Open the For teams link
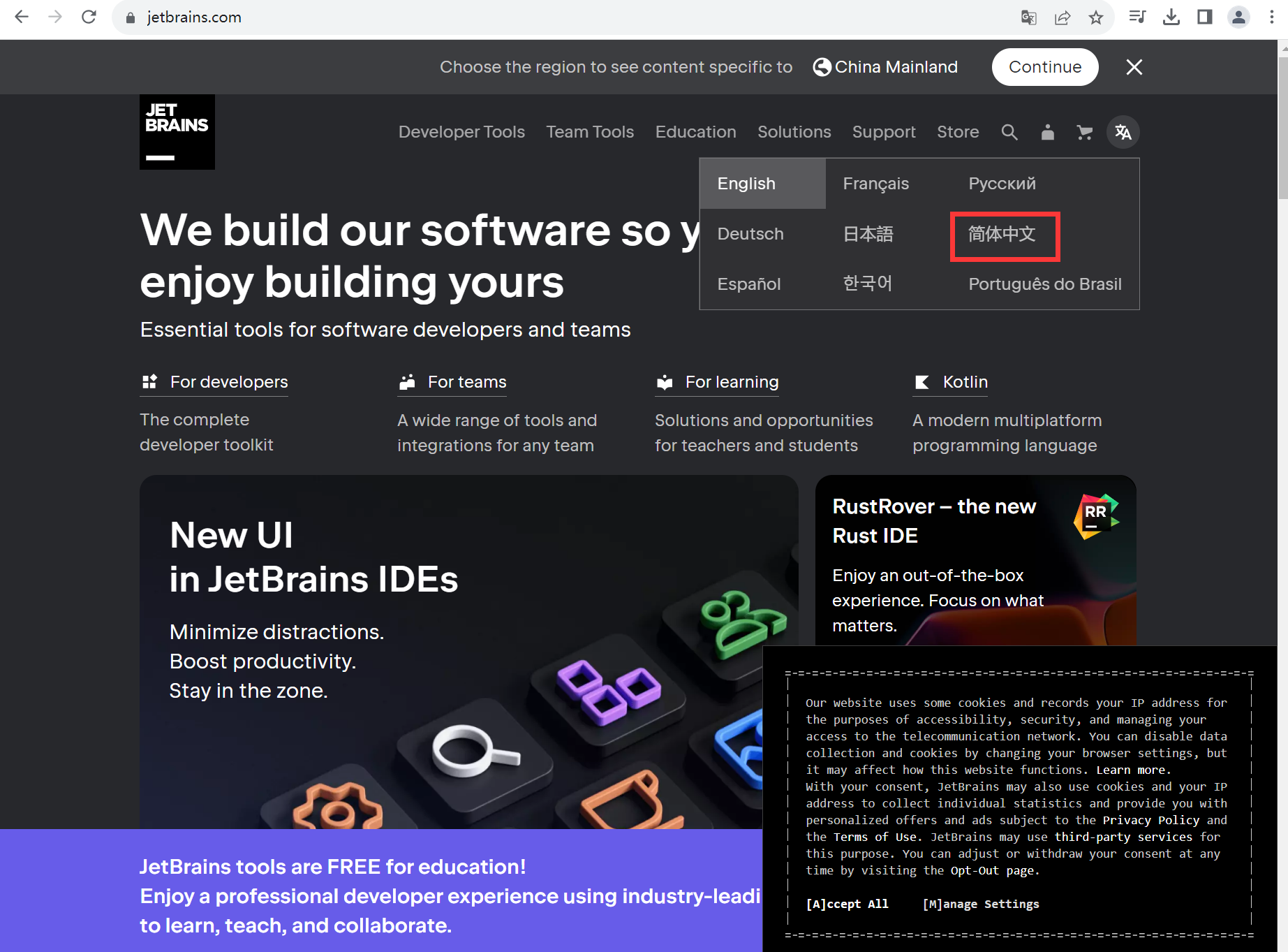1288x952 pixels. click(467, 382)
